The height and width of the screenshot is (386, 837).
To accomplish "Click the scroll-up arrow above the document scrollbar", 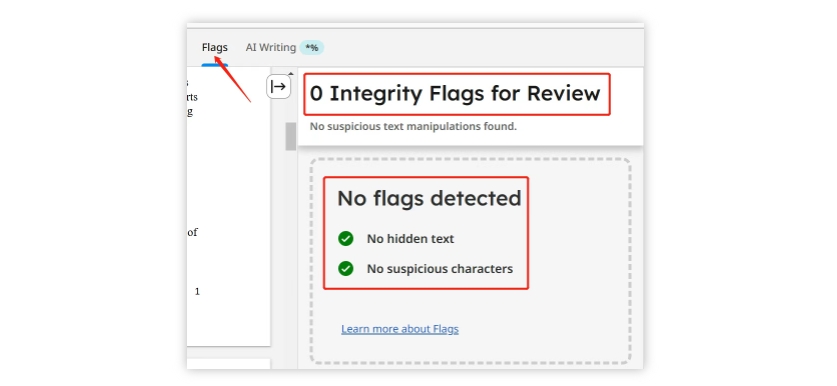I will tap(290, 74).
